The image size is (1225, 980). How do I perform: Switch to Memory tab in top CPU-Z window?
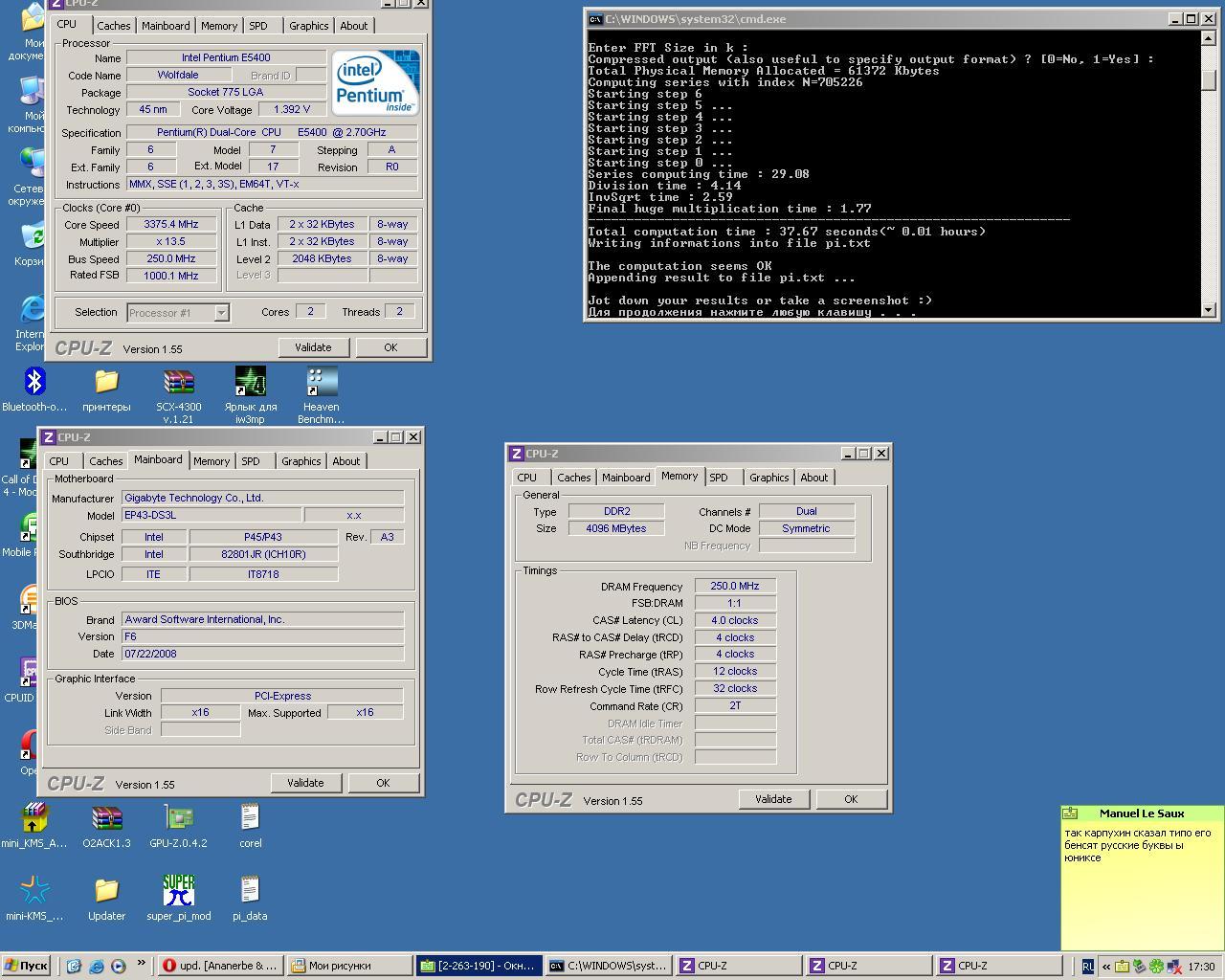(x=218, y=26)
